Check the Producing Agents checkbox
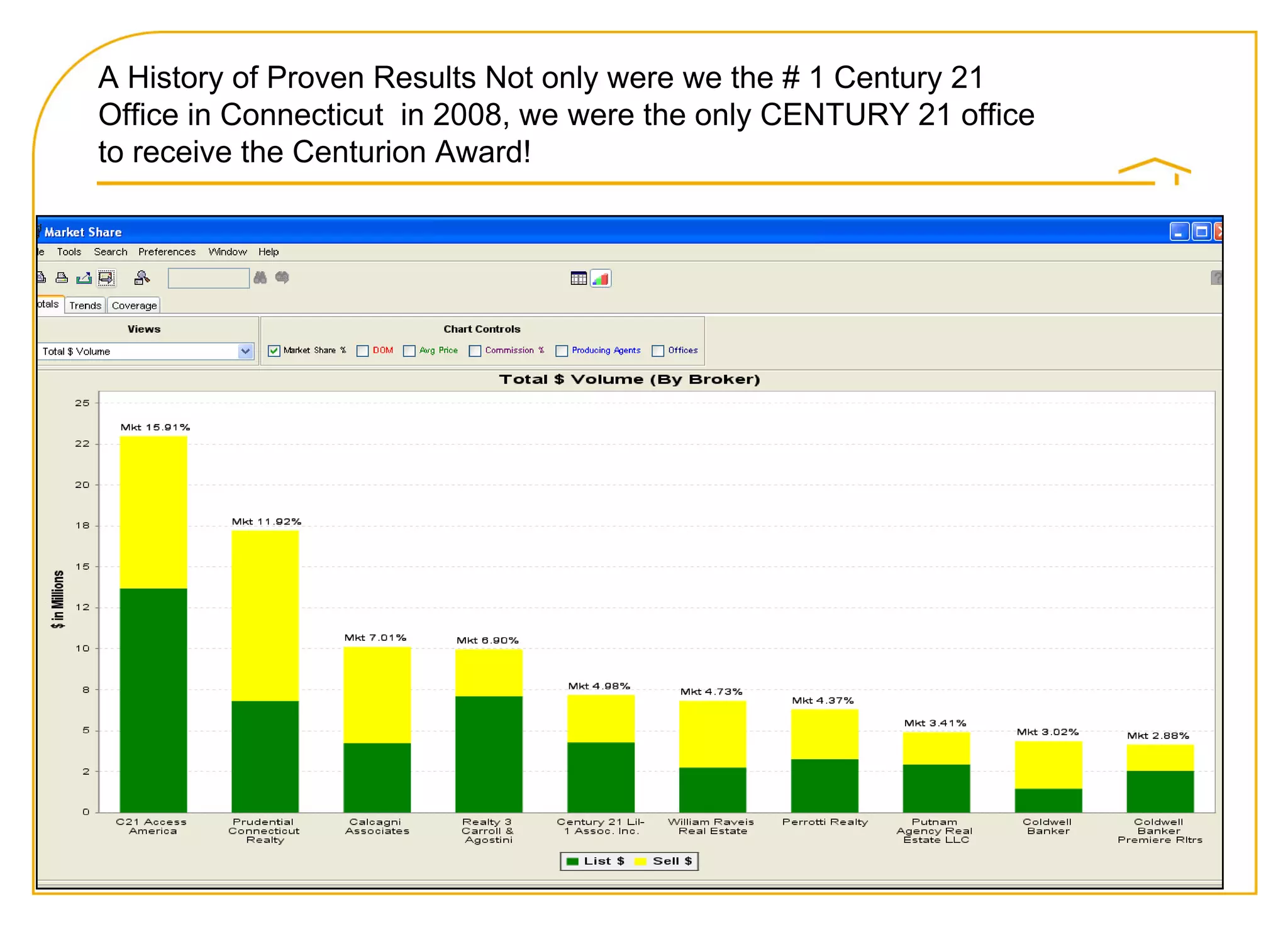 point(562,351)
